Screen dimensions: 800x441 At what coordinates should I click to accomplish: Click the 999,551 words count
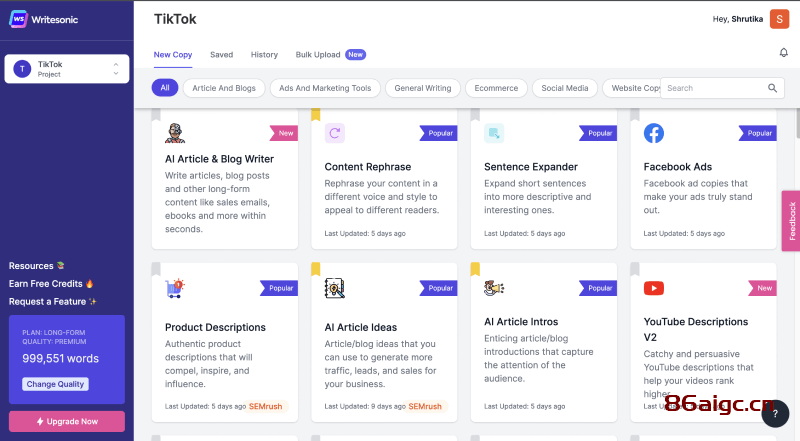[x=60, y=358]
